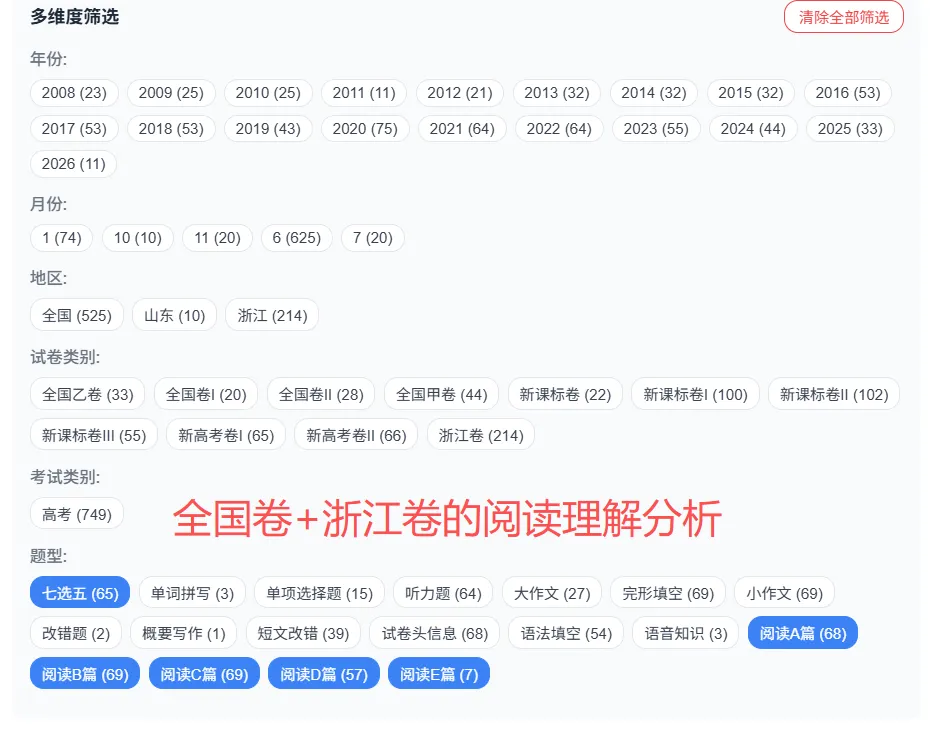Select the 新高考卷II paper filter
The image size is (930, 729).
click(356, 434)
